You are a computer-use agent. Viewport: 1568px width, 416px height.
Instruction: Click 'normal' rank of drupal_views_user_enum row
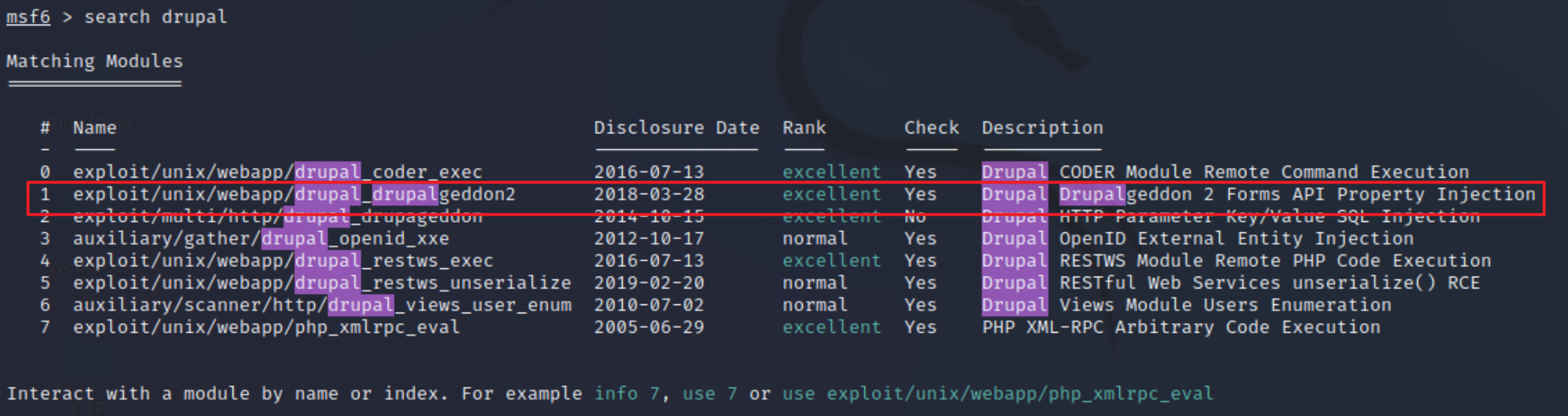(815, 305)
